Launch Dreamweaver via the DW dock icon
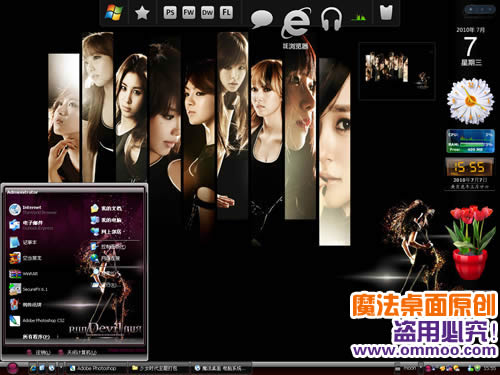The height and width of the screenshot is (375, 500). 207,13
